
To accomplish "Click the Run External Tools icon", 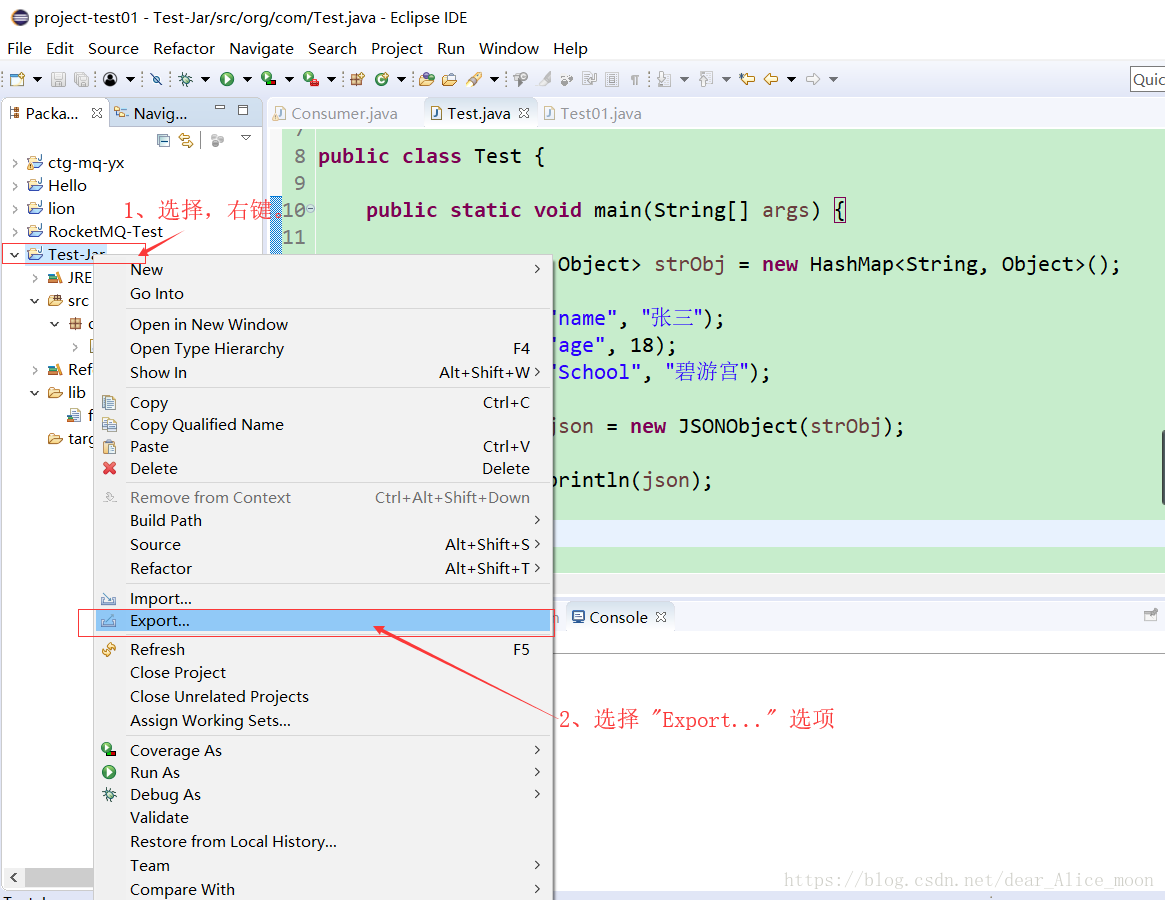I will click(311, 79).
